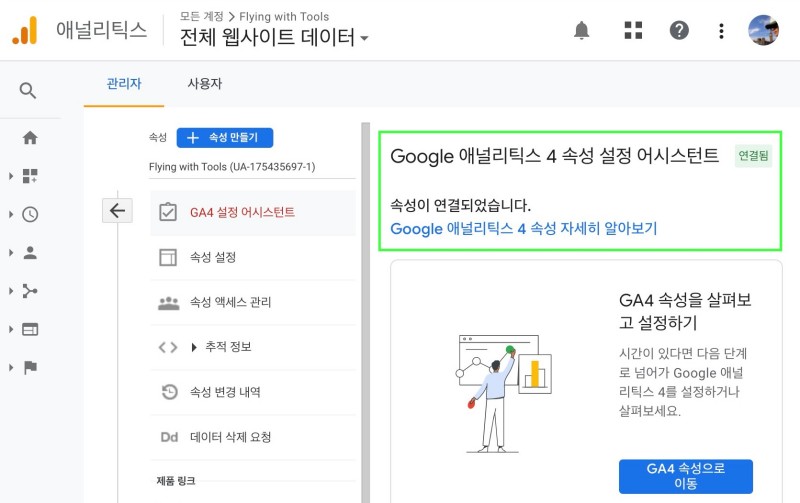The width and height of the screenshot is (800, 503).
Task: Select the 관리자 tab
Action: coord(124,84)
